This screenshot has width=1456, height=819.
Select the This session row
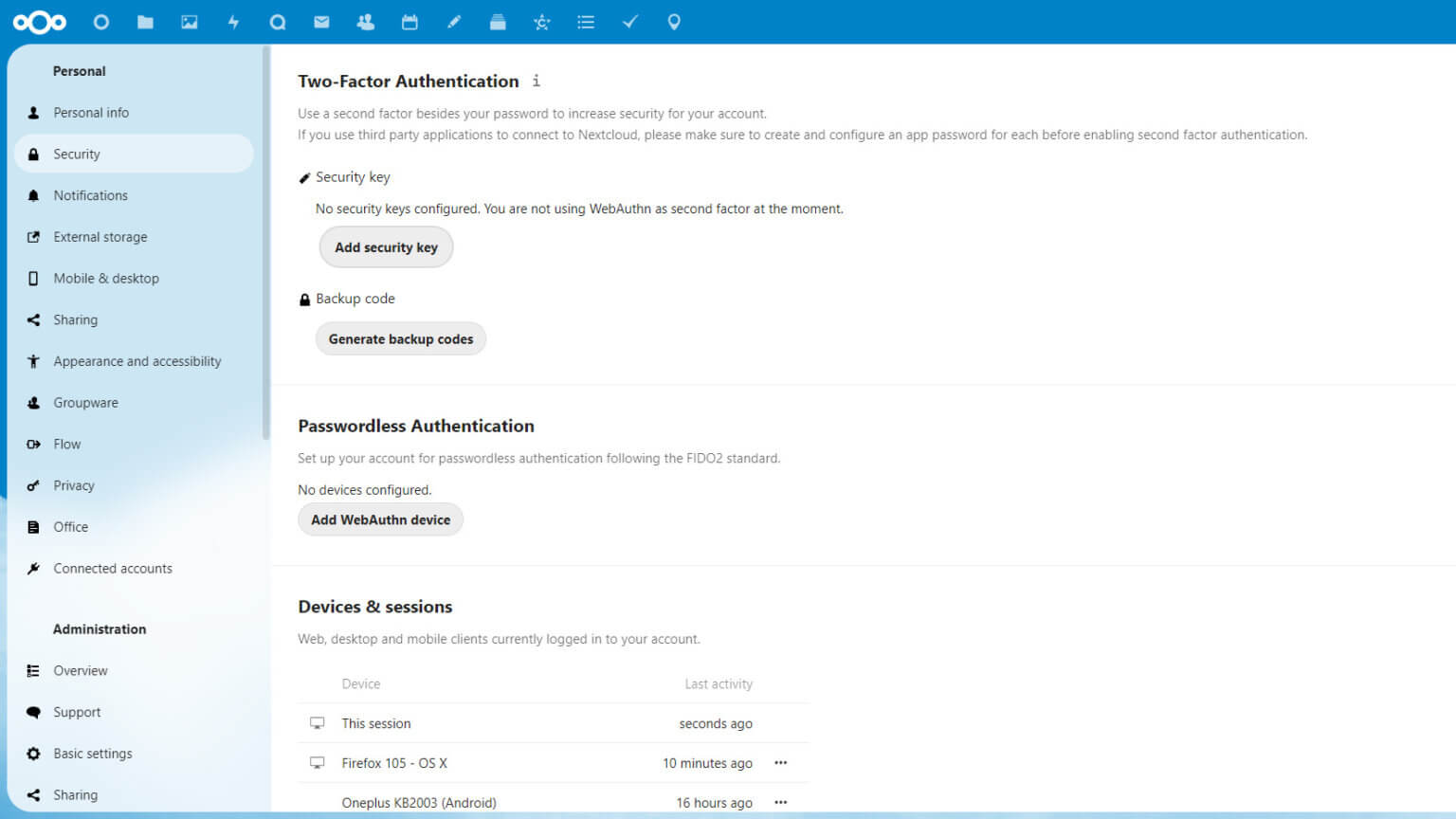(376, 723)
